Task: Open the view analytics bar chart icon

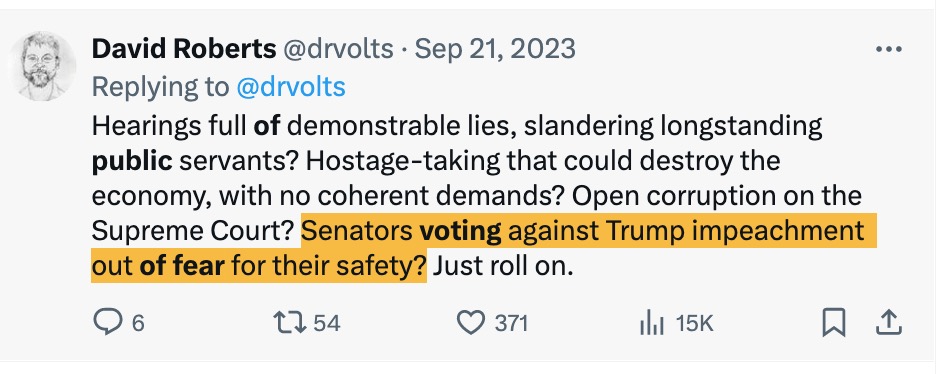Action: click(651, 323)
